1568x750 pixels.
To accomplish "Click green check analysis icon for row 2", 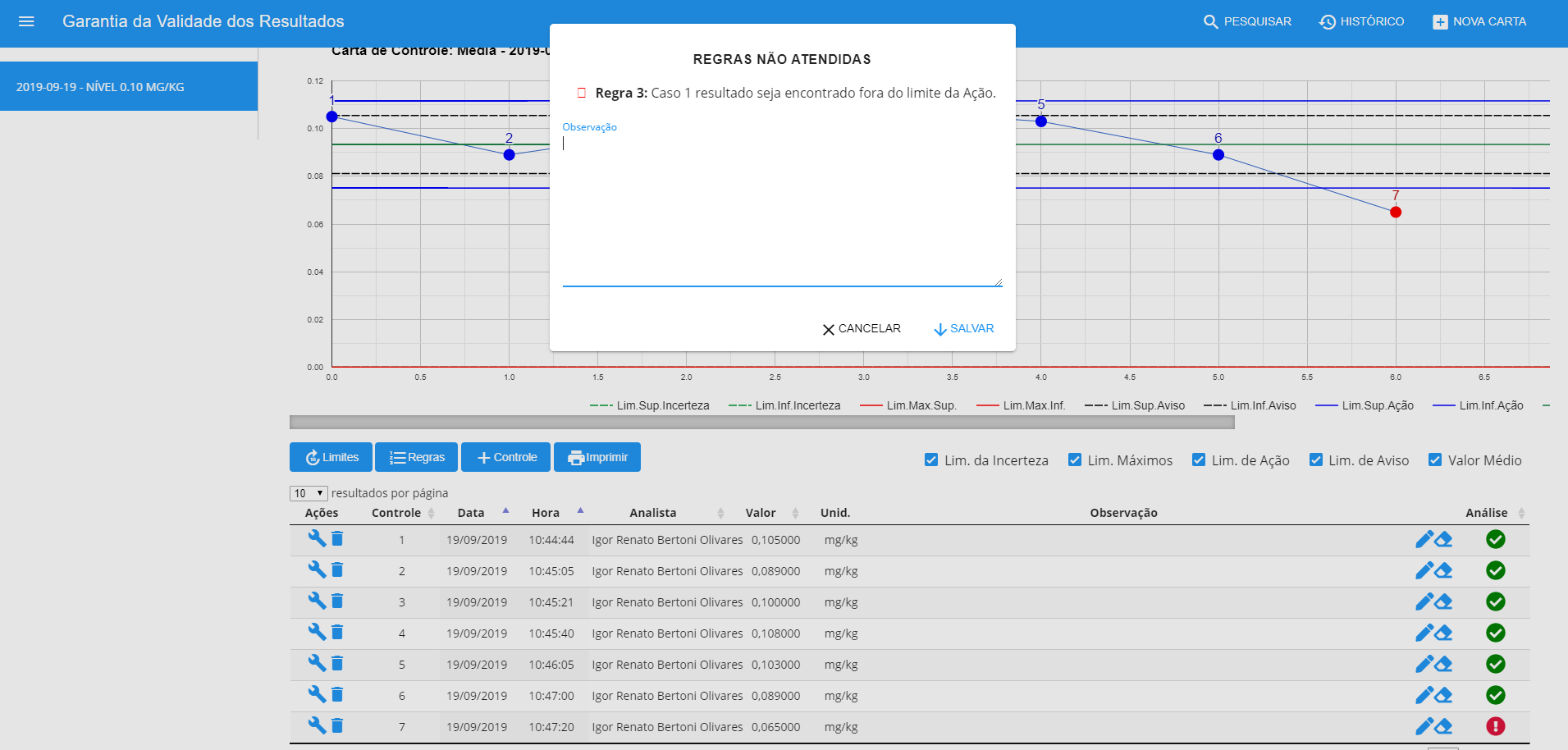I will coord(1495,570).
